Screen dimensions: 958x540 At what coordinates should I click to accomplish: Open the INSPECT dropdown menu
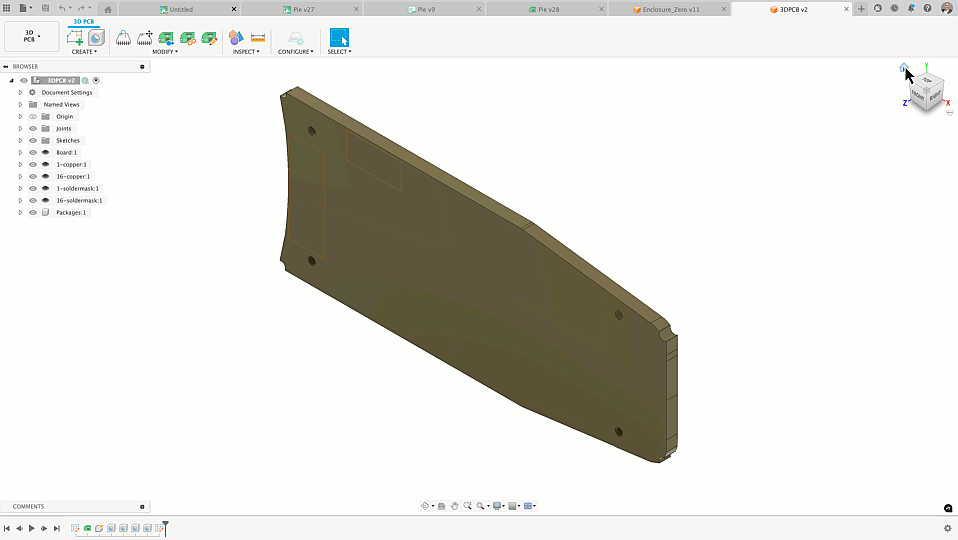(x=246, y=52)
